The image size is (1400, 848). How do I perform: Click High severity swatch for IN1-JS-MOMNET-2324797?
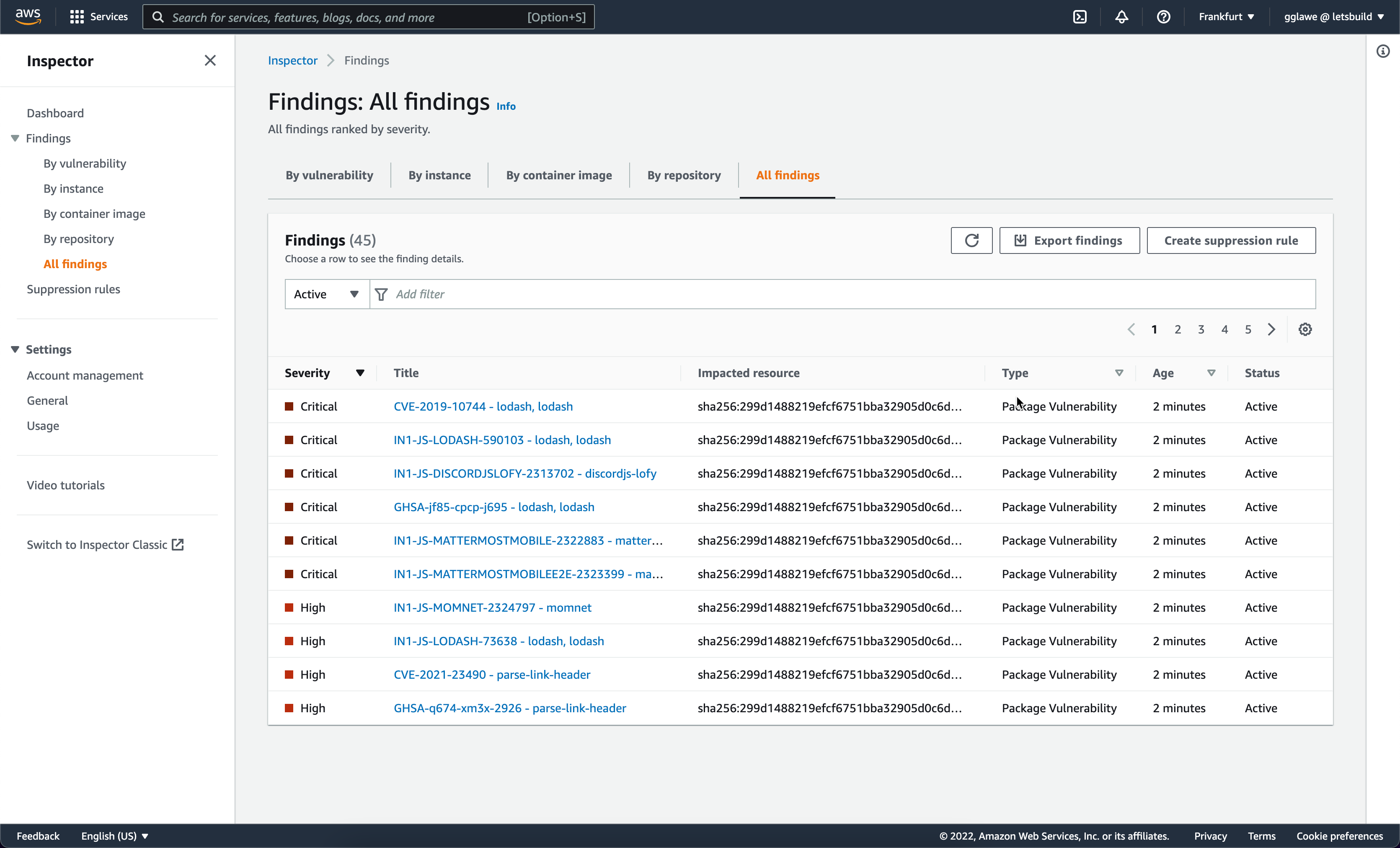click(x=289, y=608)
